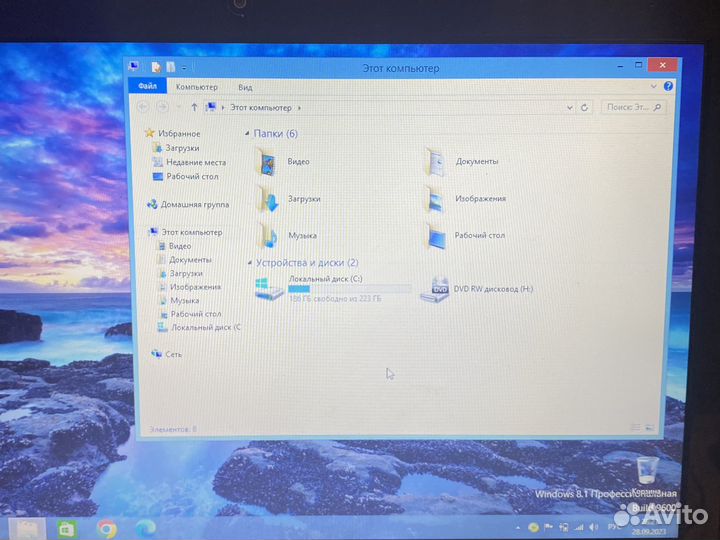Select DVD RW дисковод (H:) drive
Screen dimensions: 720x540
478,289
